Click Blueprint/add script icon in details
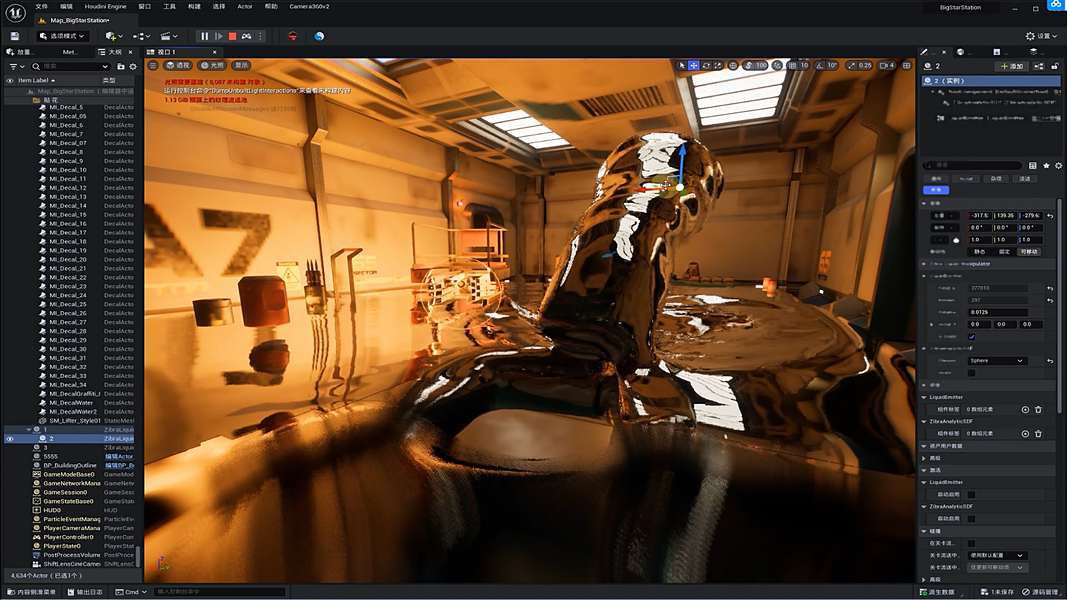 click(x=1038, y=66)
